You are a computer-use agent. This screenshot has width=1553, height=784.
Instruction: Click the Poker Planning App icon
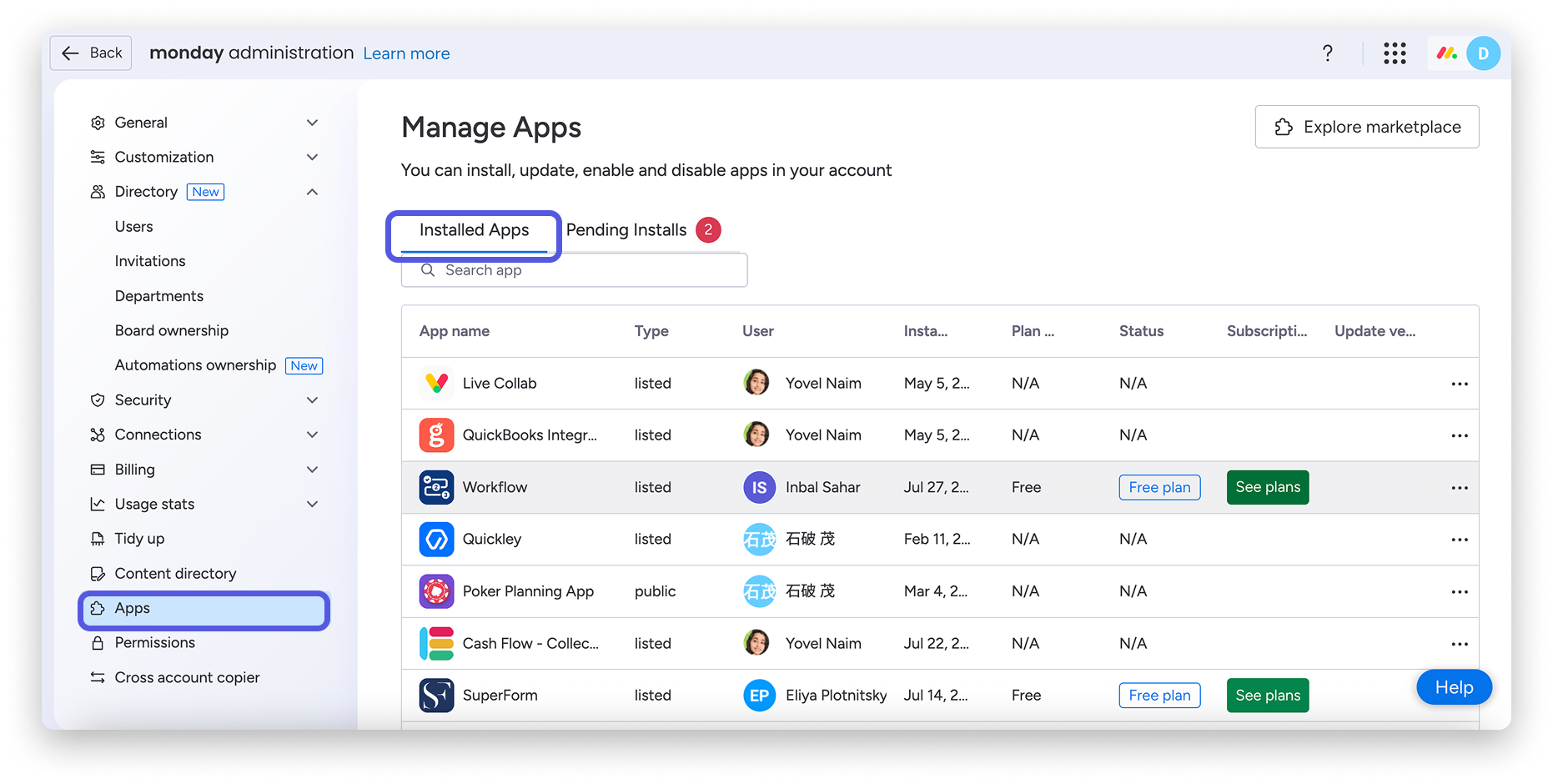(x=436, y=591)
